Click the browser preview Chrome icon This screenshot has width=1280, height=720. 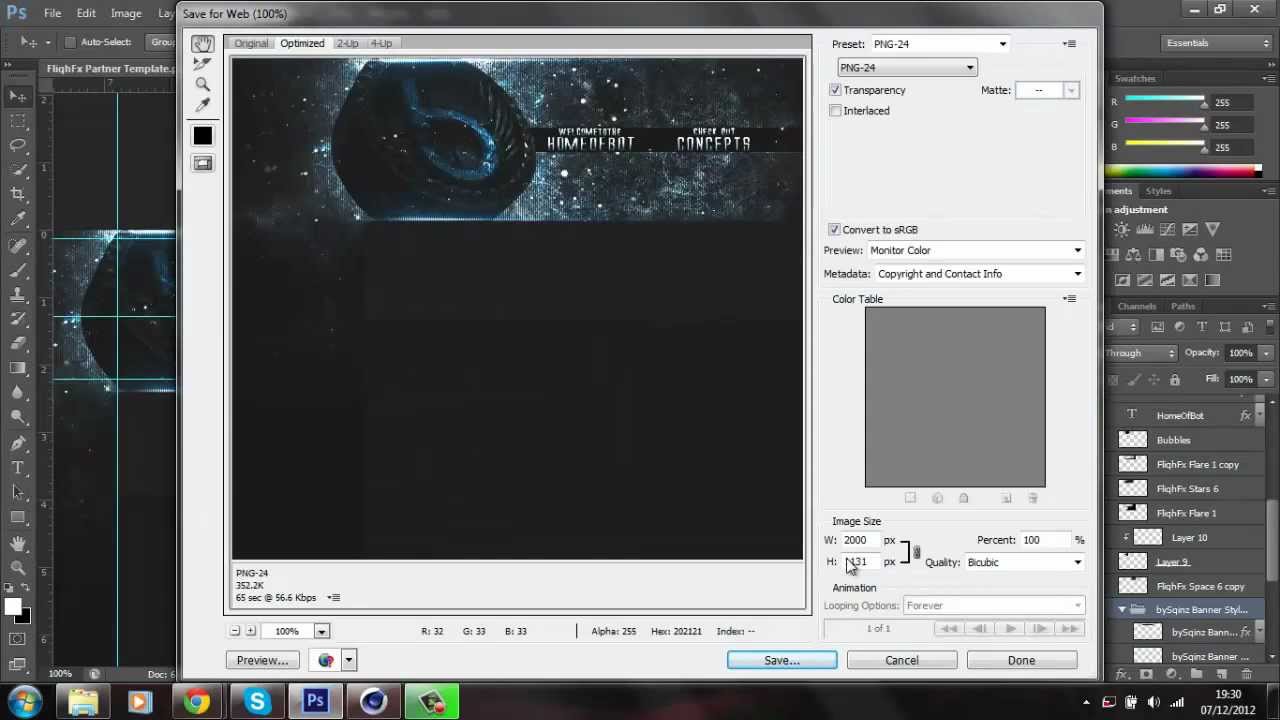pos(326,660)
